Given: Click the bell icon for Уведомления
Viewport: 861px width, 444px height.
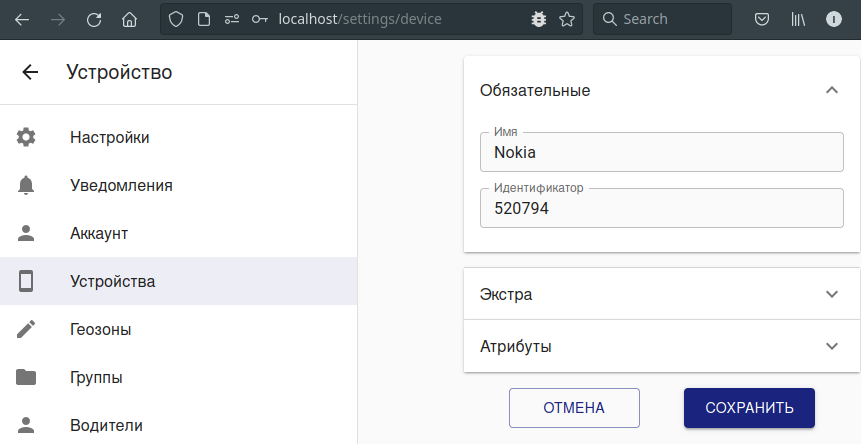Looking at the screenshot, I should click(26, 185).
